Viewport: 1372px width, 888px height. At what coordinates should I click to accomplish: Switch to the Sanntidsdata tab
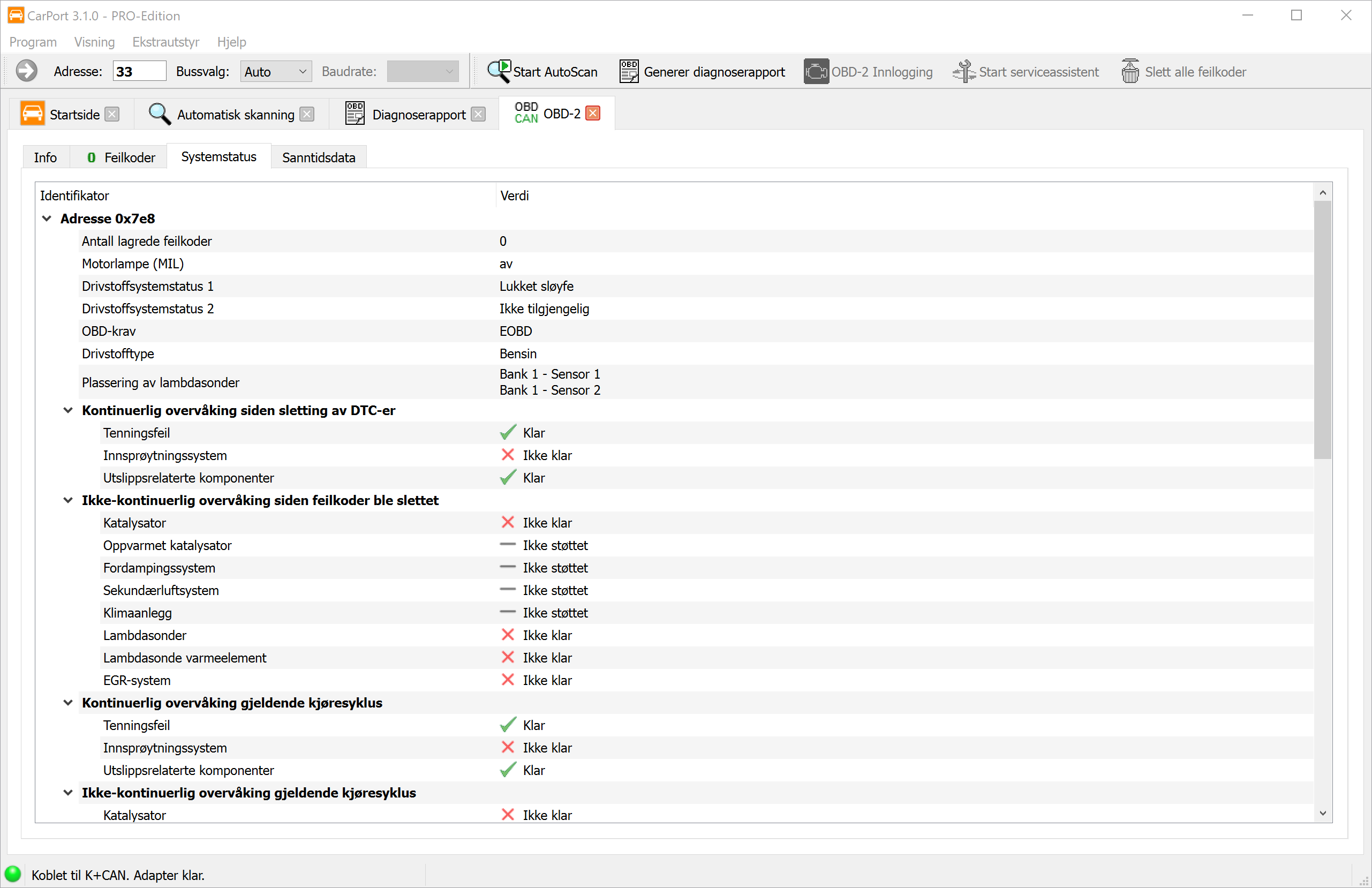coord(318,157)
